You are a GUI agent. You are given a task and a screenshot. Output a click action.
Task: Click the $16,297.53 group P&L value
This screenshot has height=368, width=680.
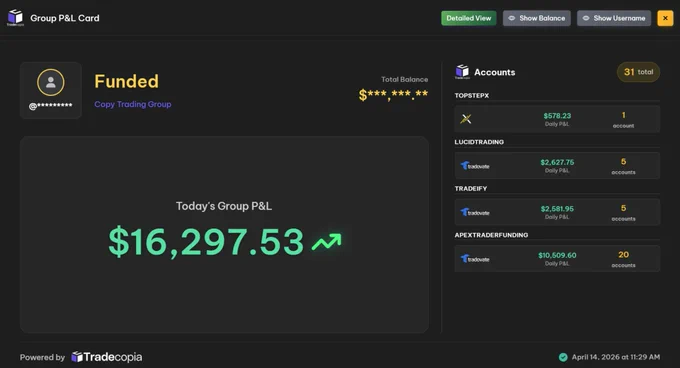(x=206, y=242)
